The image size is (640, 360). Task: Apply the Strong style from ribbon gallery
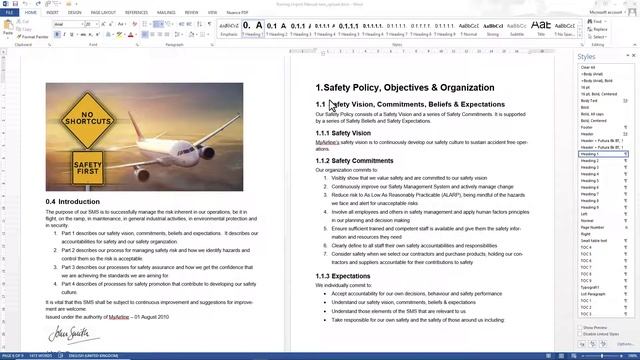pos(493,29)
